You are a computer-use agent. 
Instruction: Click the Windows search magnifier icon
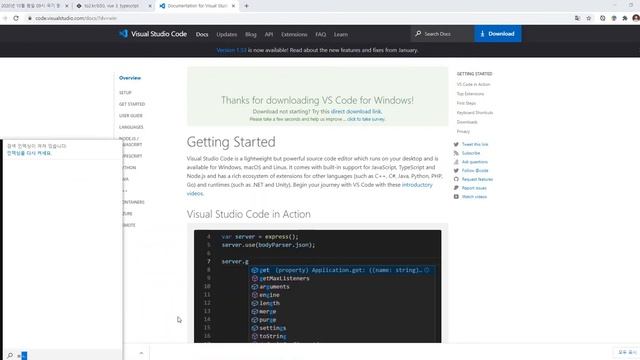(x=10, y=356)
